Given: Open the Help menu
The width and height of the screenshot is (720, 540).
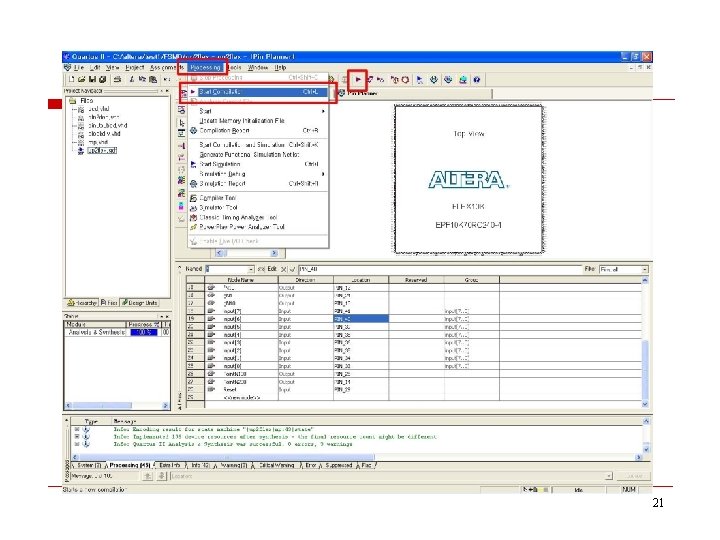Looking at the screenshot, I should tap(280, 68).
